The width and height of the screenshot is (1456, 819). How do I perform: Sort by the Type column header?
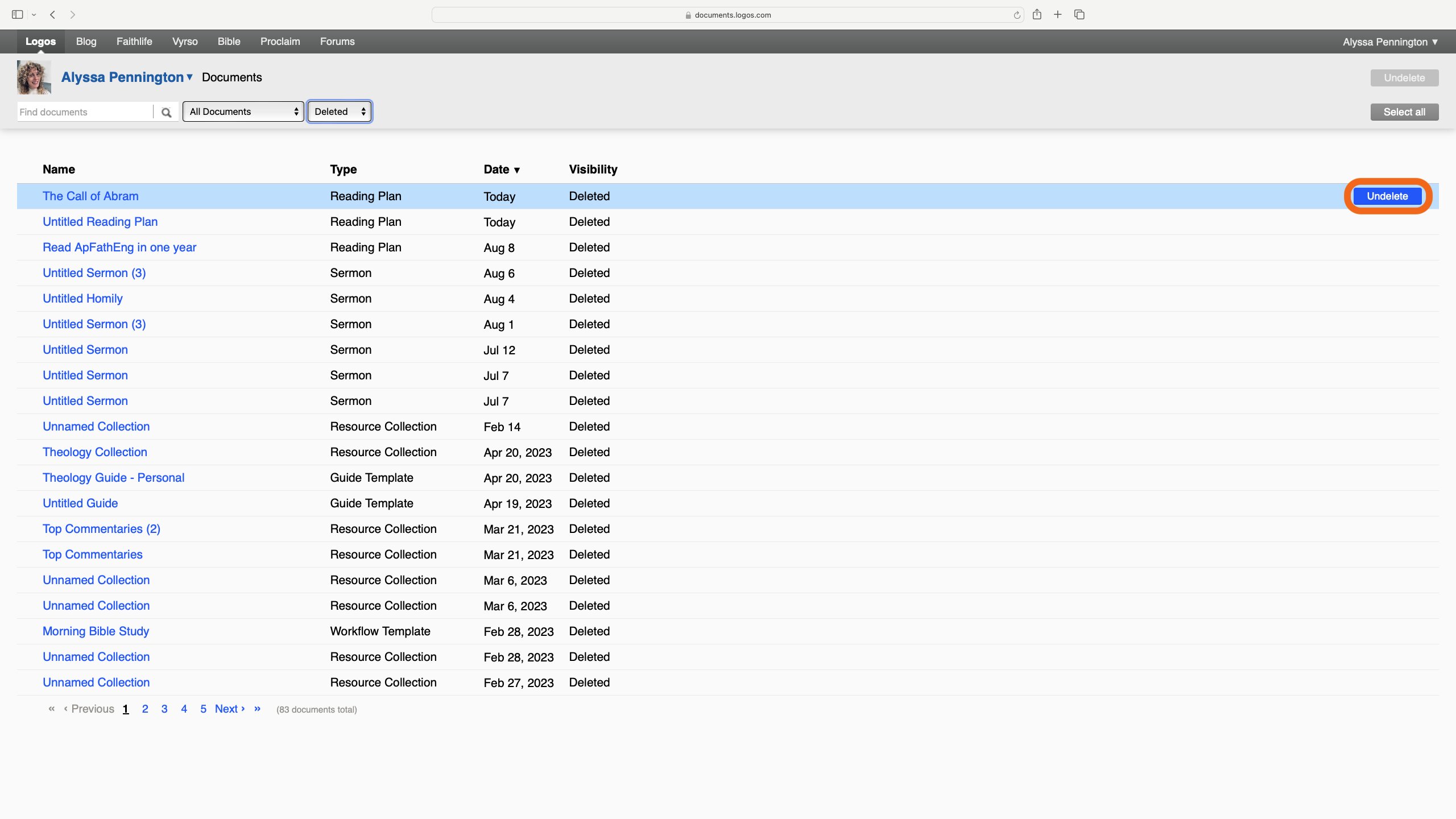coord(344,169)
